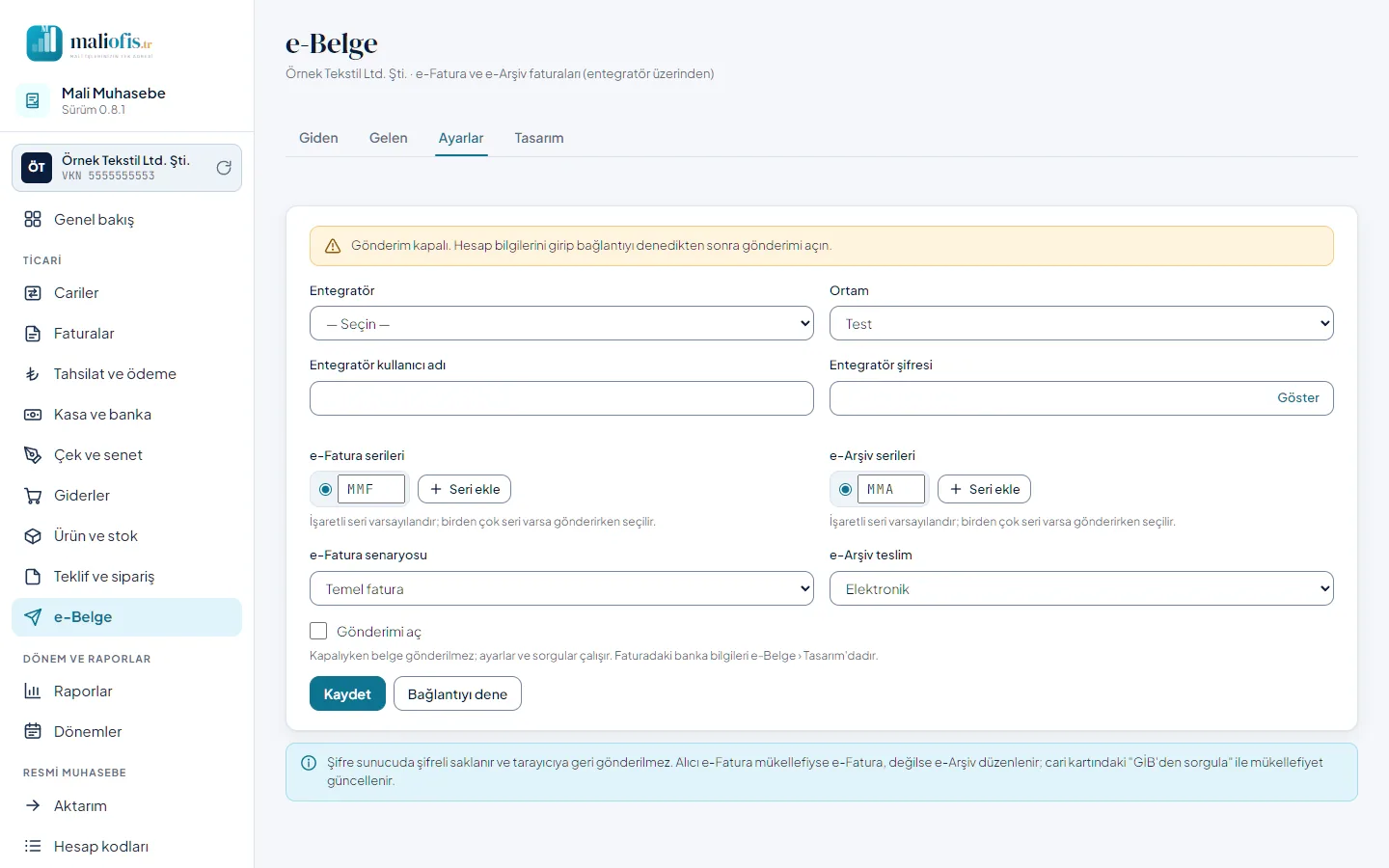Viewport: 1389px width, 868px height.
Task: Click the Bağlantıyı dene button
Action: coord(457,693)
